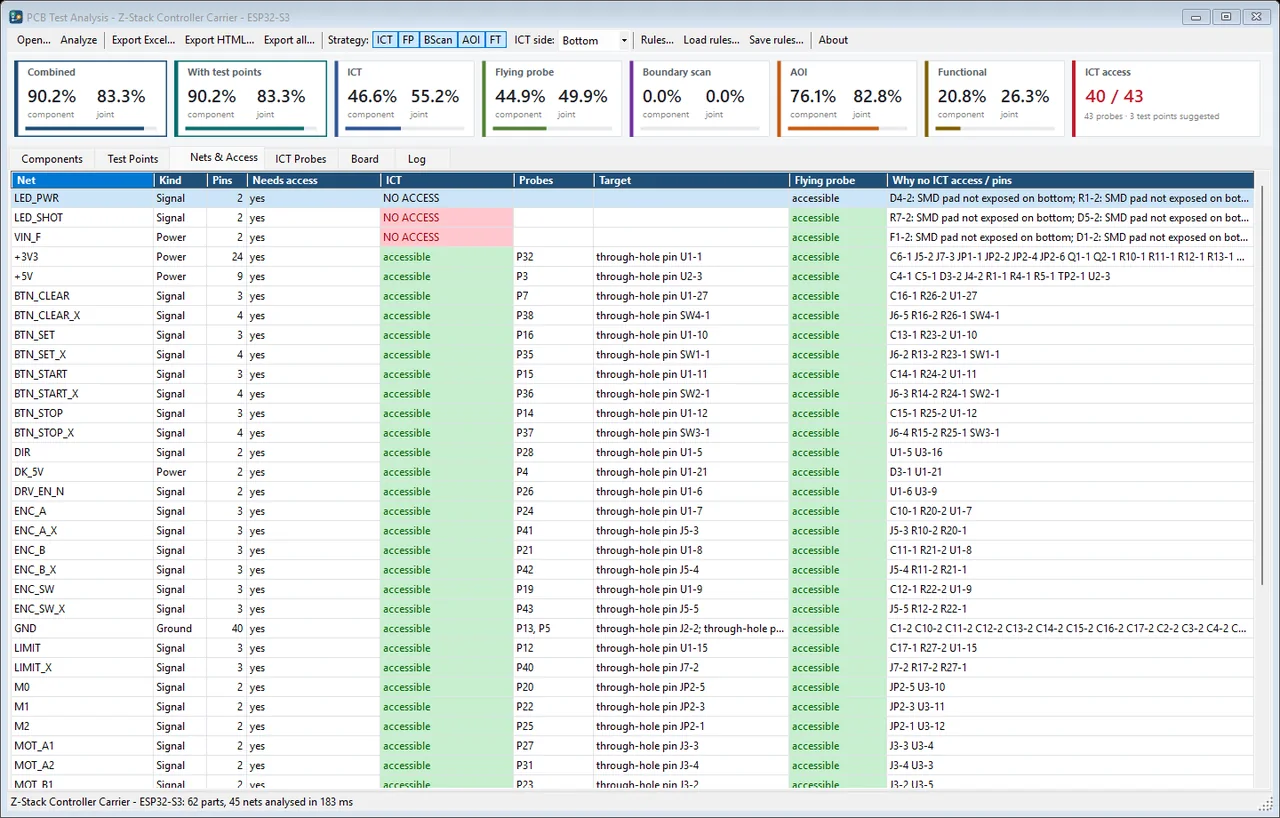
Task: Select the Boundary scan coverage card
Action: pyautogui.click(x=701, y=99)
